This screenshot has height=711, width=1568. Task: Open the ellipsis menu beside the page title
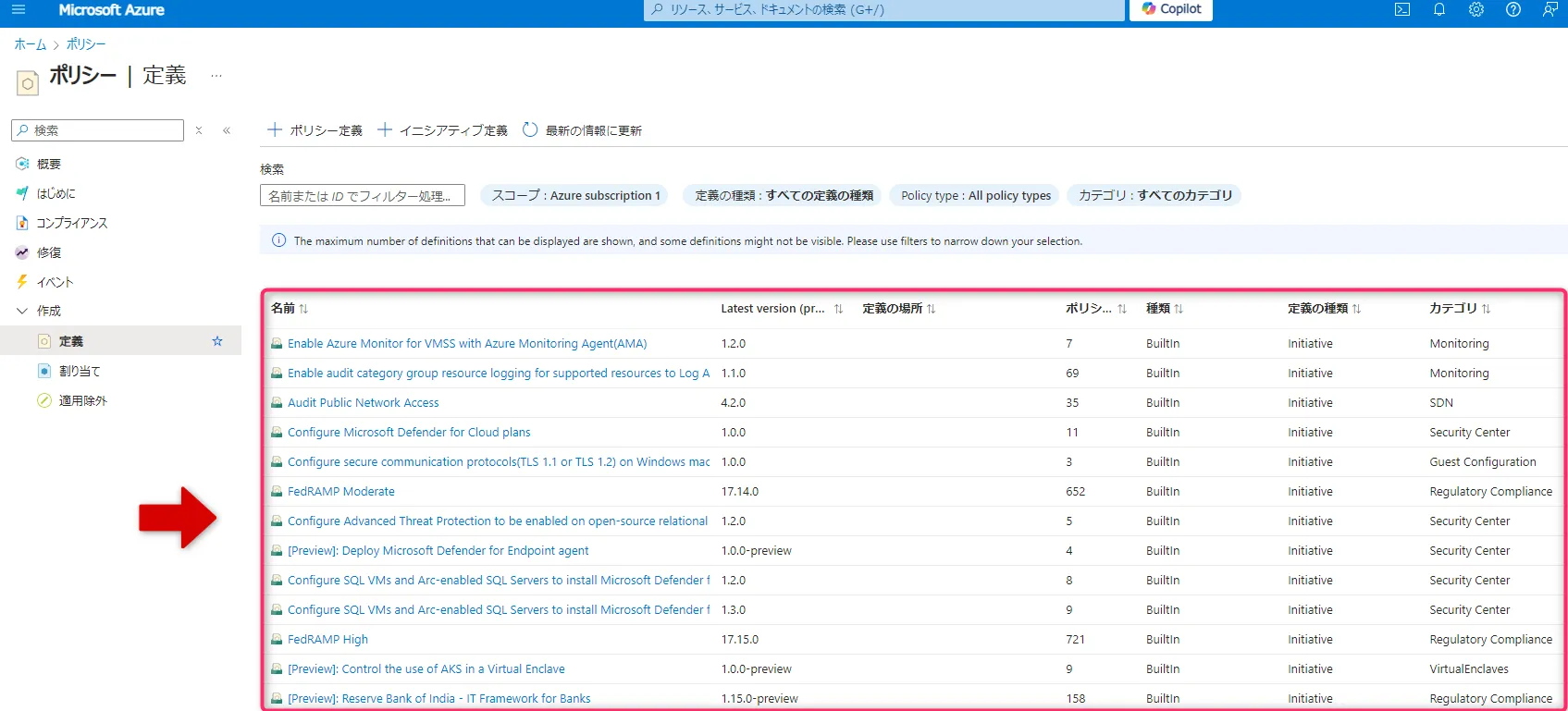[216, 76]
